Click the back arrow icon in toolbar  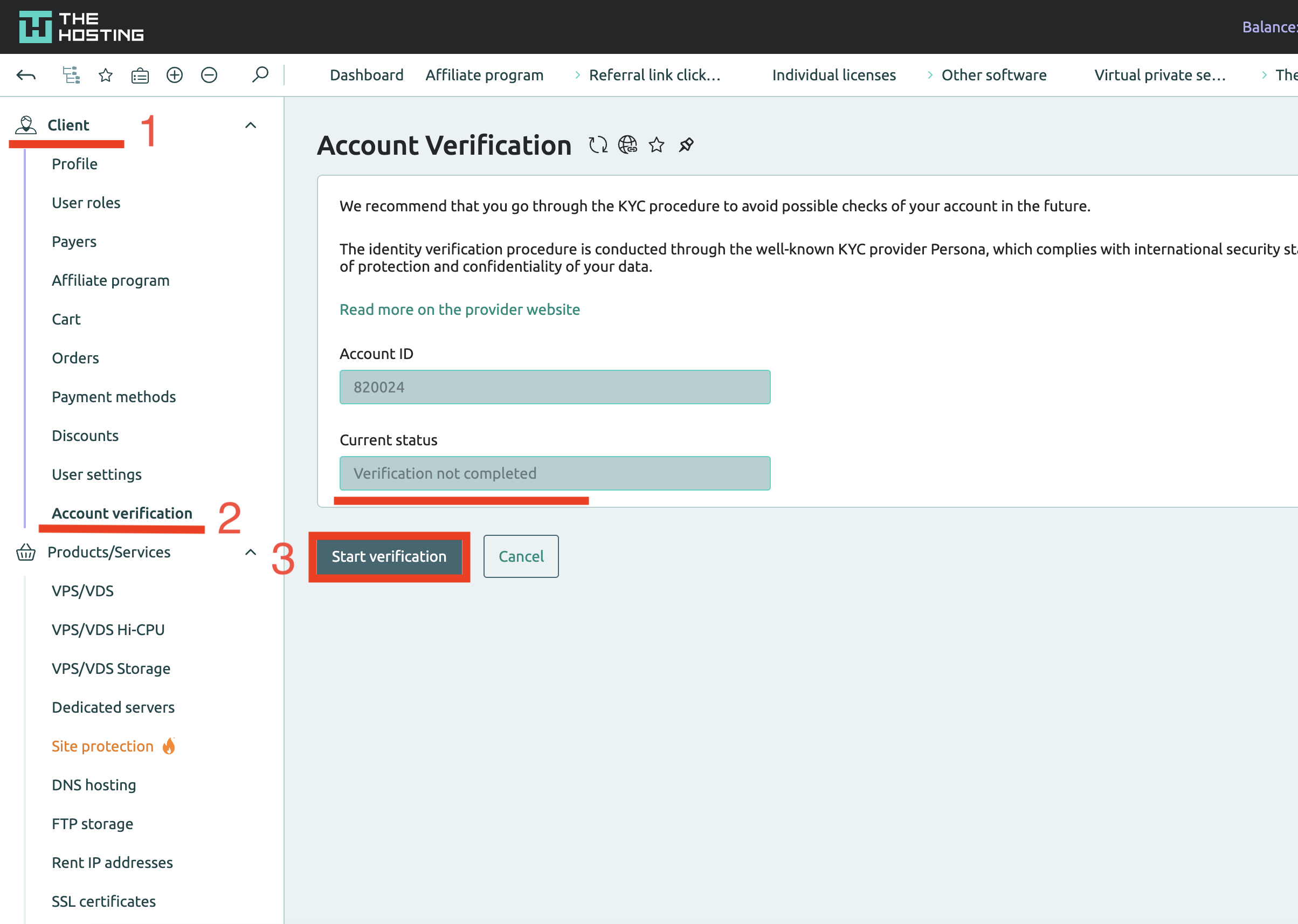point(26,75)
